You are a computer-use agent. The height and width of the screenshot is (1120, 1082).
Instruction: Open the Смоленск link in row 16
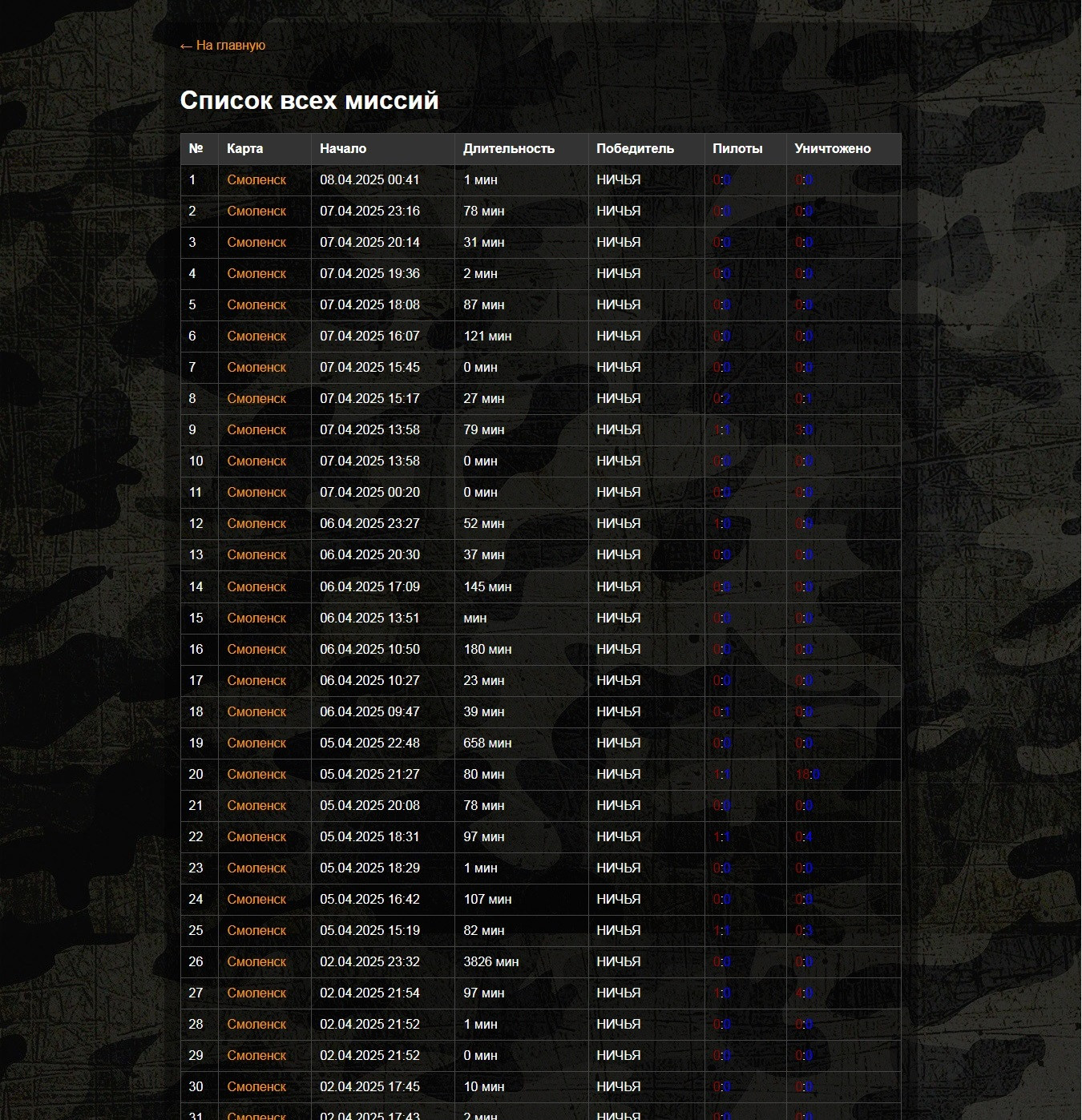point(256,650)
